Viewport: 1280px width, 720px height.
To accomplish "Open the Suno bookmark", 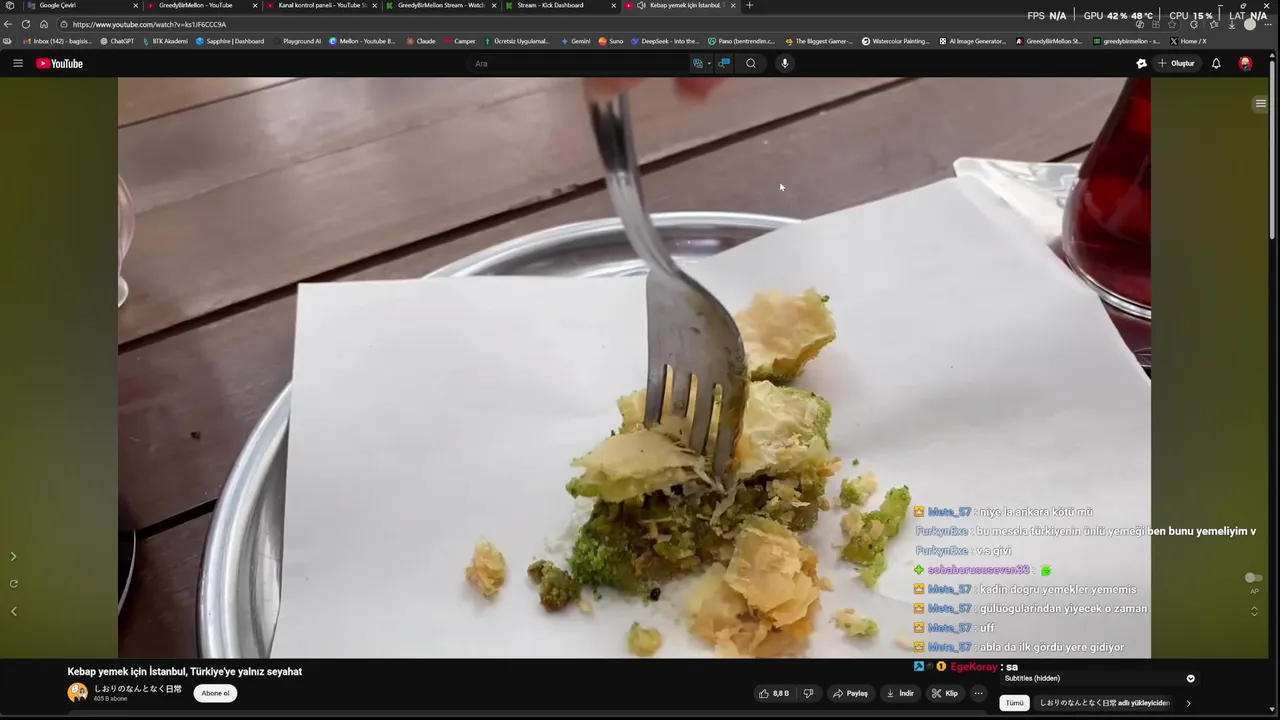I will [611, 41].
